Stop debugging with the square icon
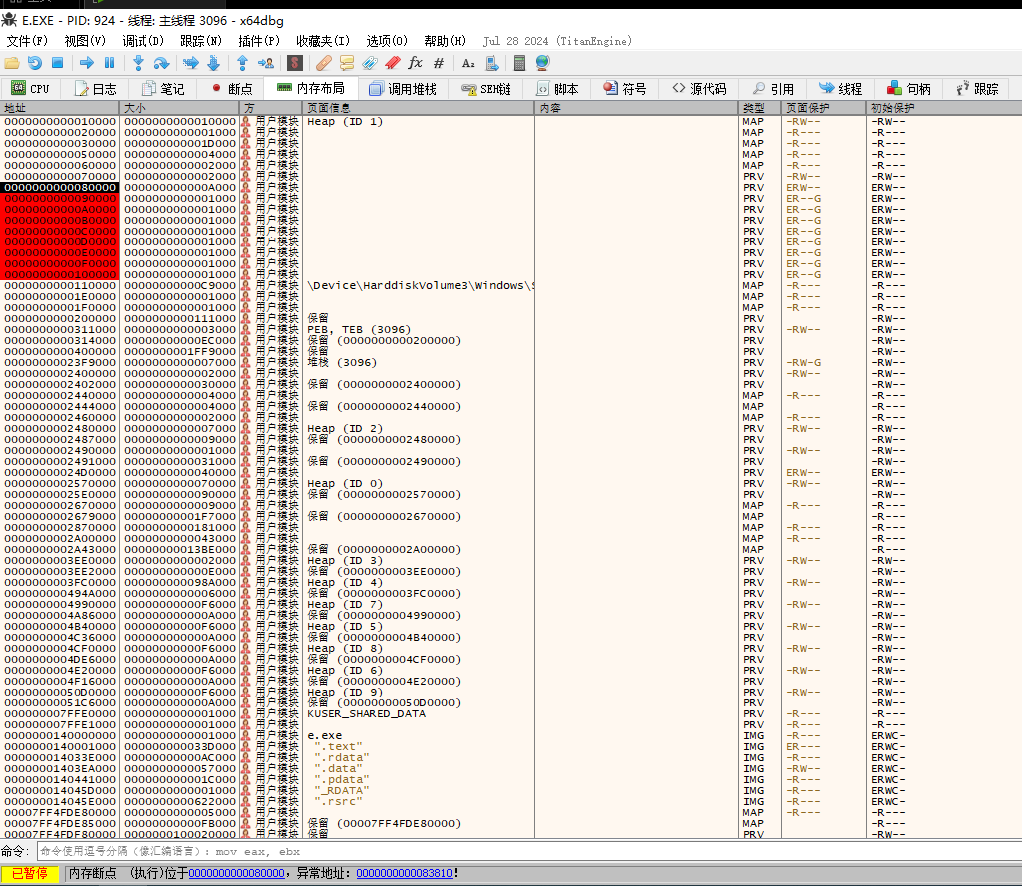1022x886 pixels. tap(57, 63)
